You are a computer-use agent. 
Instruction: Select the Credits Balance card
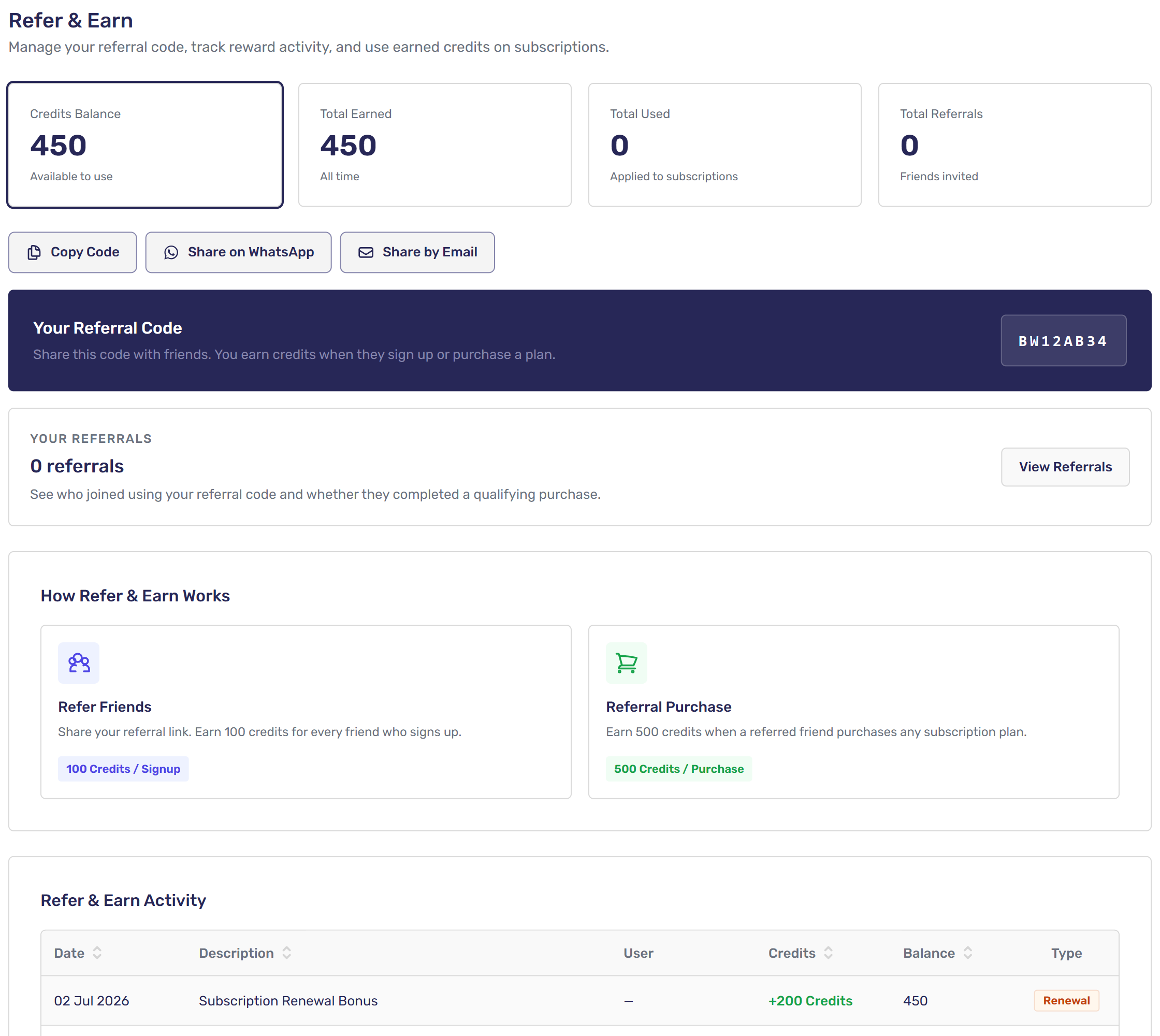coord(145,145)
